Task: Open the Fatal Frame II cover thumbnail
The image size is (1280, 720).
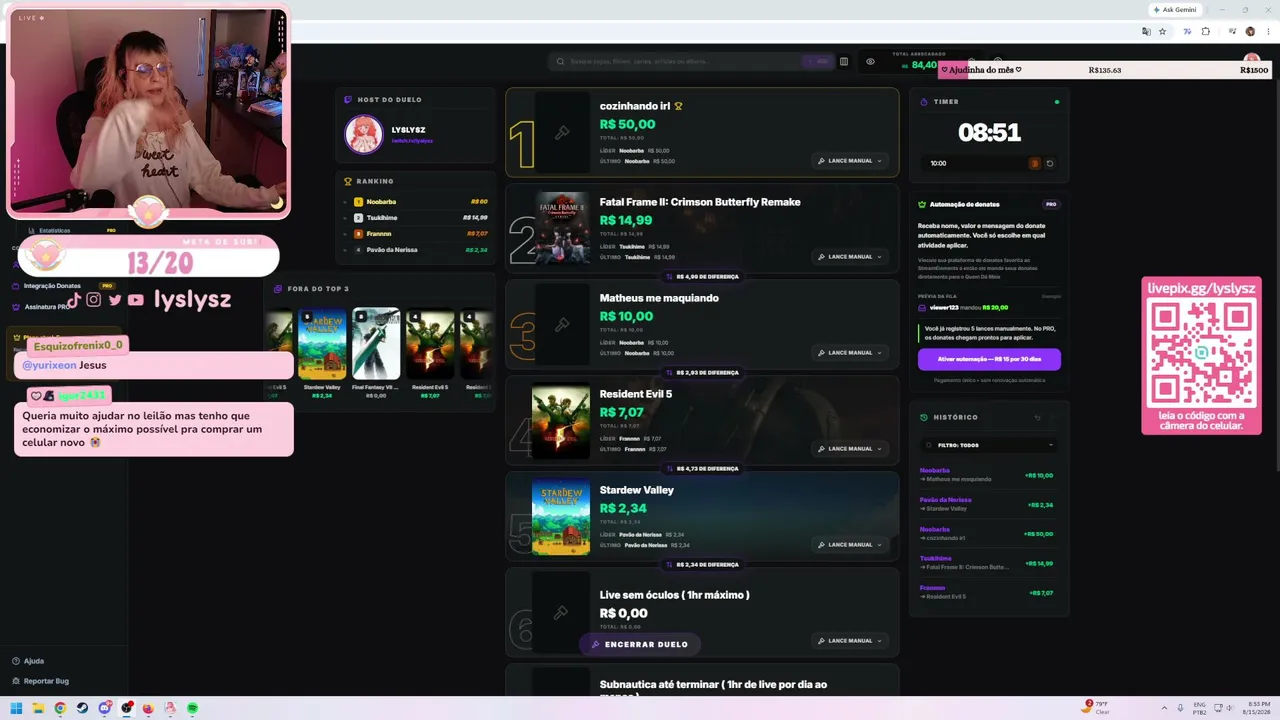Action: click(561, 228)
